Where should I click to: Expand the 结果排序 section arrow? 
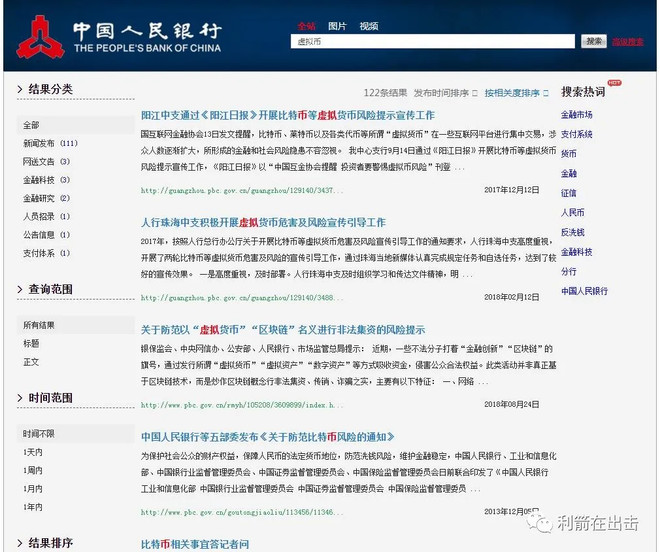(20, 543)
